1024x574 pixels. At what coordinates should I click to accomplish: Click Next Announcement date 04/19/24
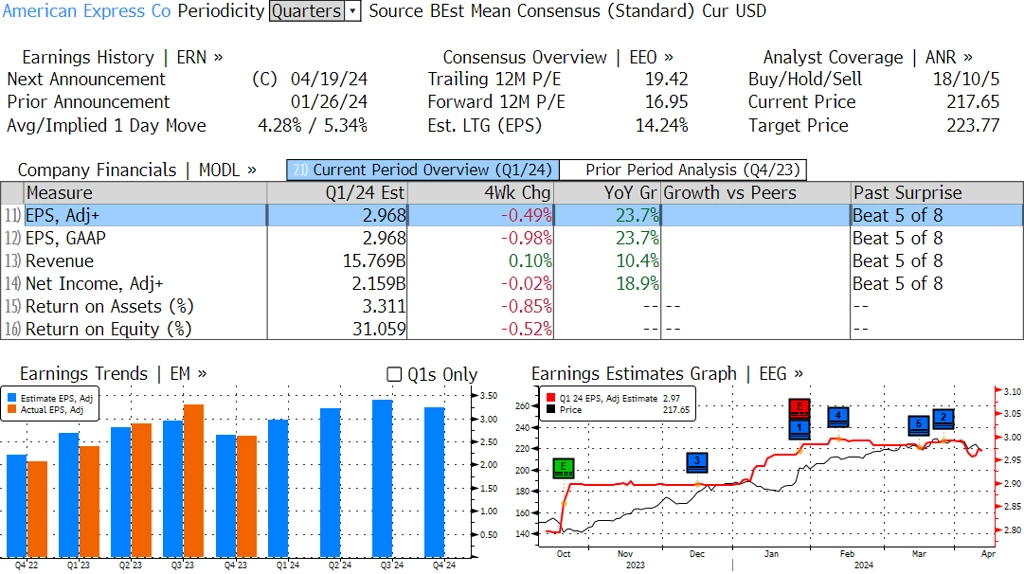pos(329,80)
